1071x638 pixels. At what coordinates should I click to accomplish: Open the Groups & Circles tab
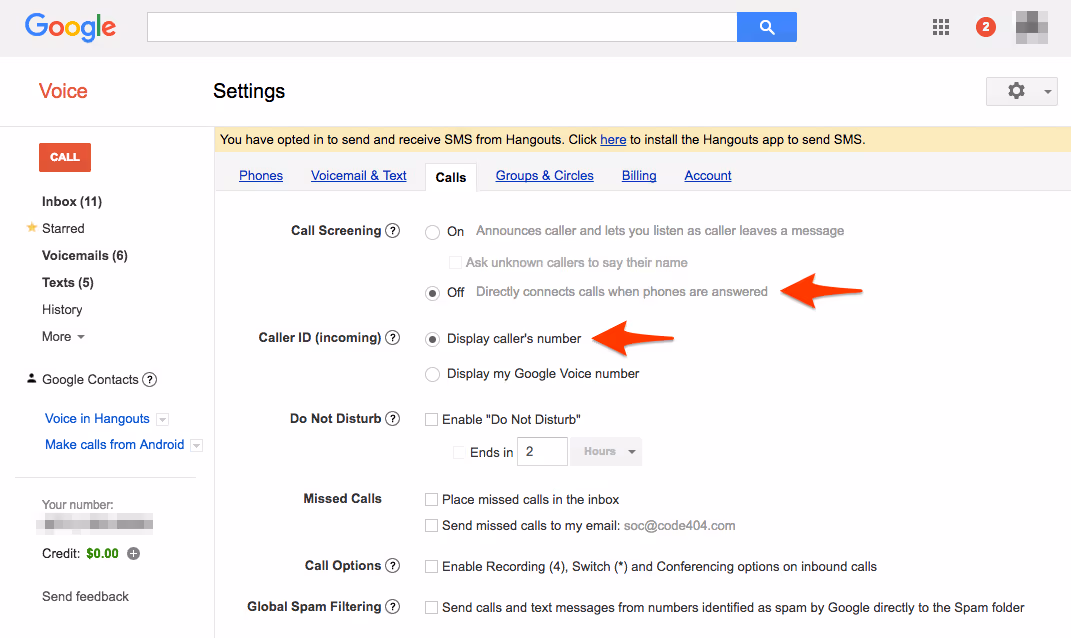click(544, 176)
